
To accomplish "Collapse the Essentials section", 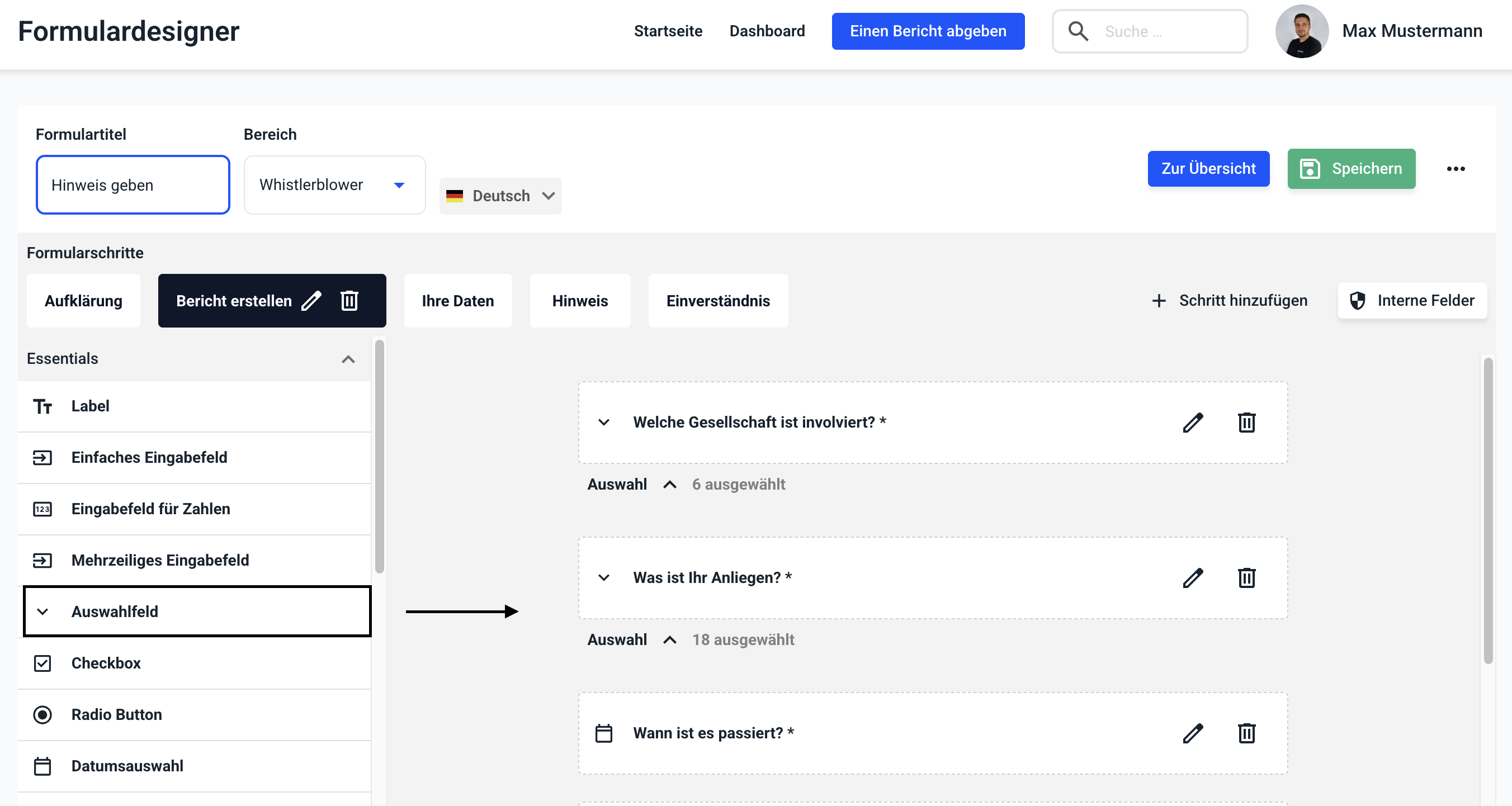I will pyautogui.click(x=348, y=359).
